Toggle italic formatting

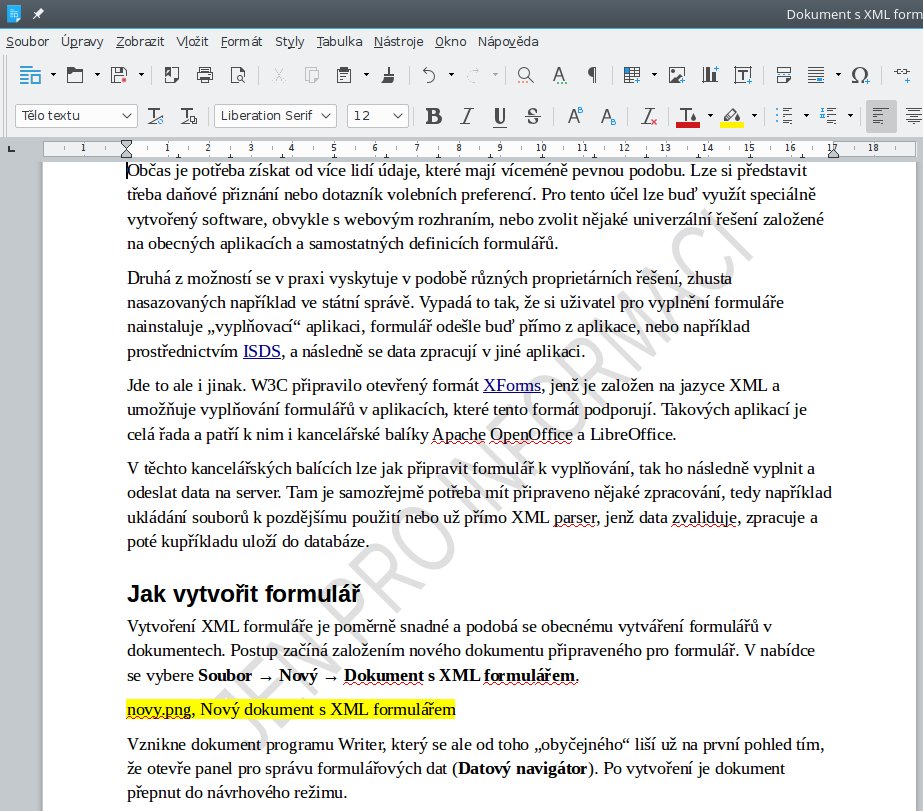467,116
